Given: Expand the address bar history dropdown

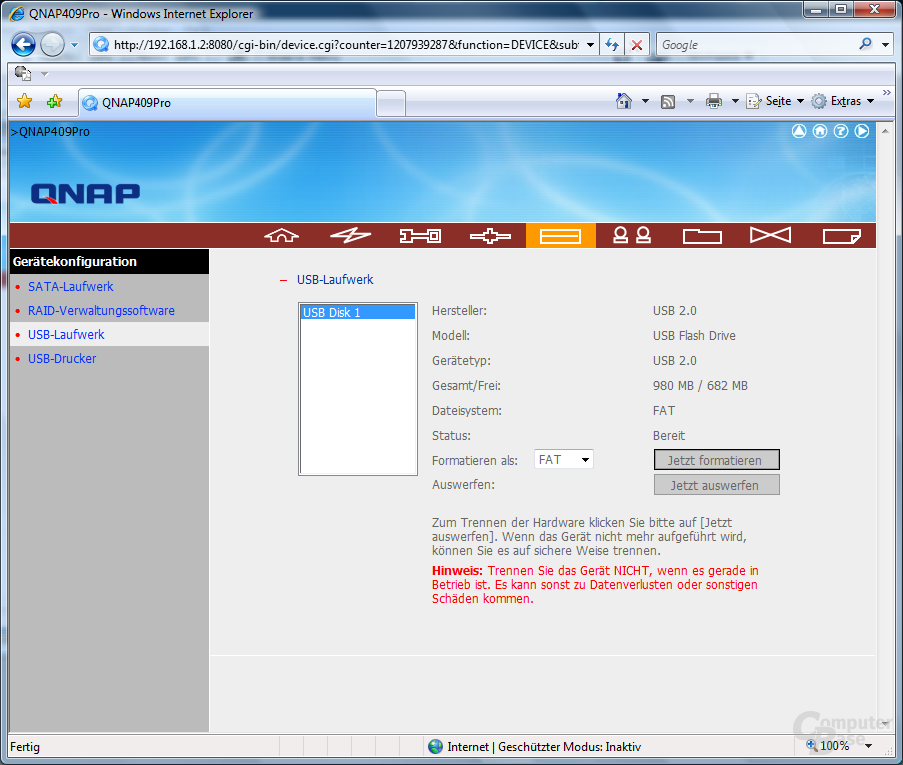Looking at the screenshot, I should coord(590,45).
